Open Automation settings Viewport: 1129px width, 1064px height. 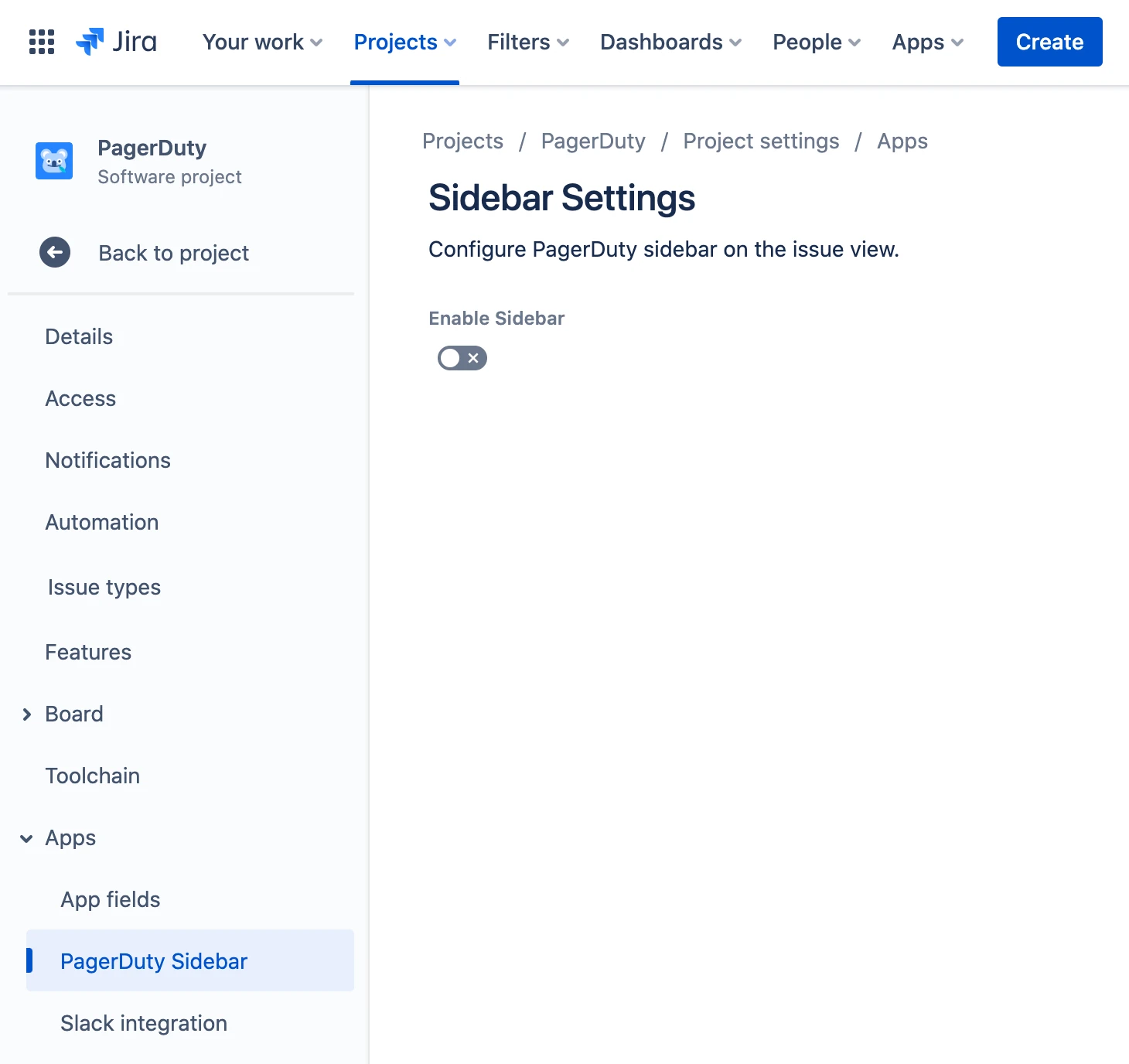pos(102,522)
